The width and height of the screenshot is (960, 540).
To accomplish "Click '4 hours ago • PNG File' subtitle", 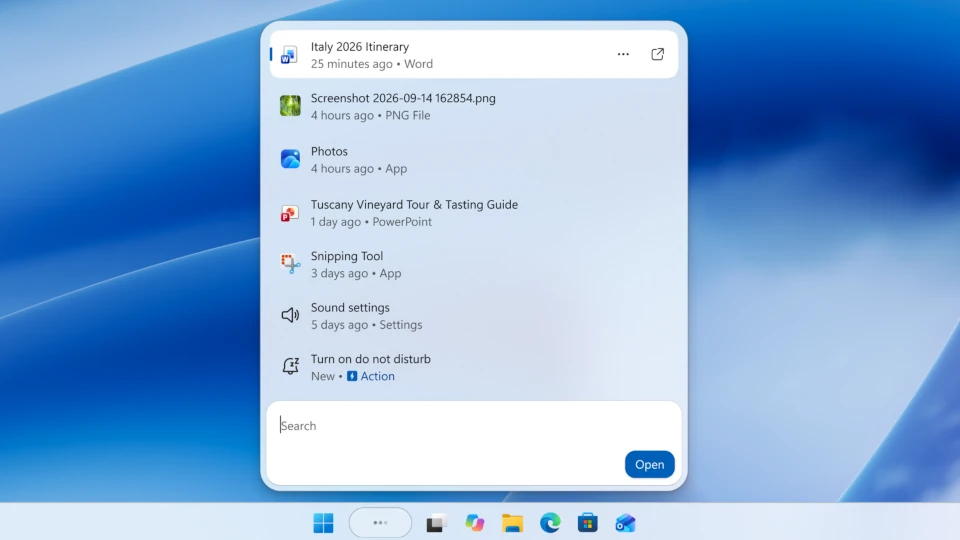I will (370, 115).
